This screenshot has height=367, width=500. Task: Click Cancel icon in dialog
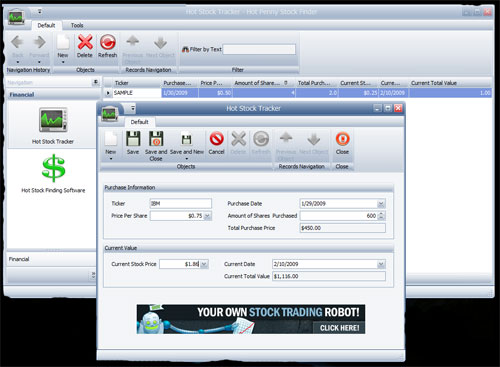216,139
